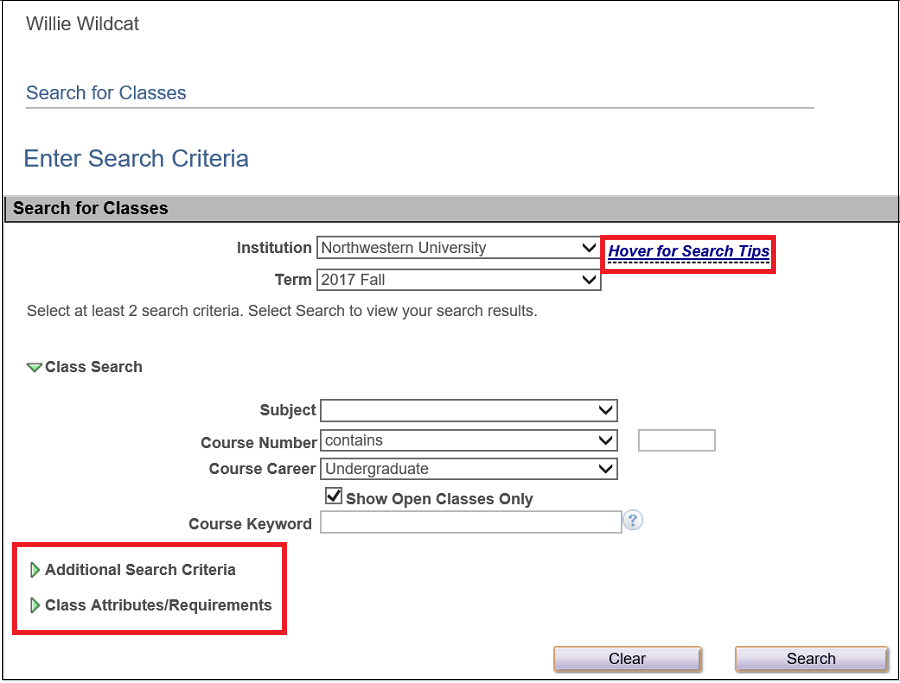Click the Search for Classes page heading
This screenshot has height=683, width=900.
tap(106, 93)
